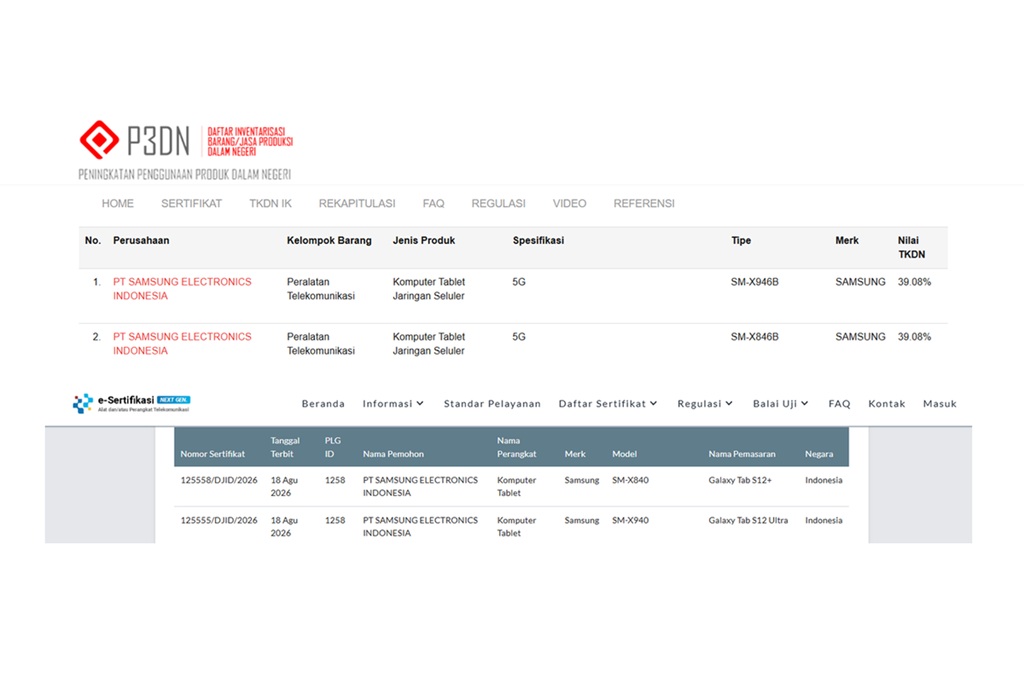Click the Nama Pemohon column header
This screenshot has height=682, width=1024.
(393, 454)
